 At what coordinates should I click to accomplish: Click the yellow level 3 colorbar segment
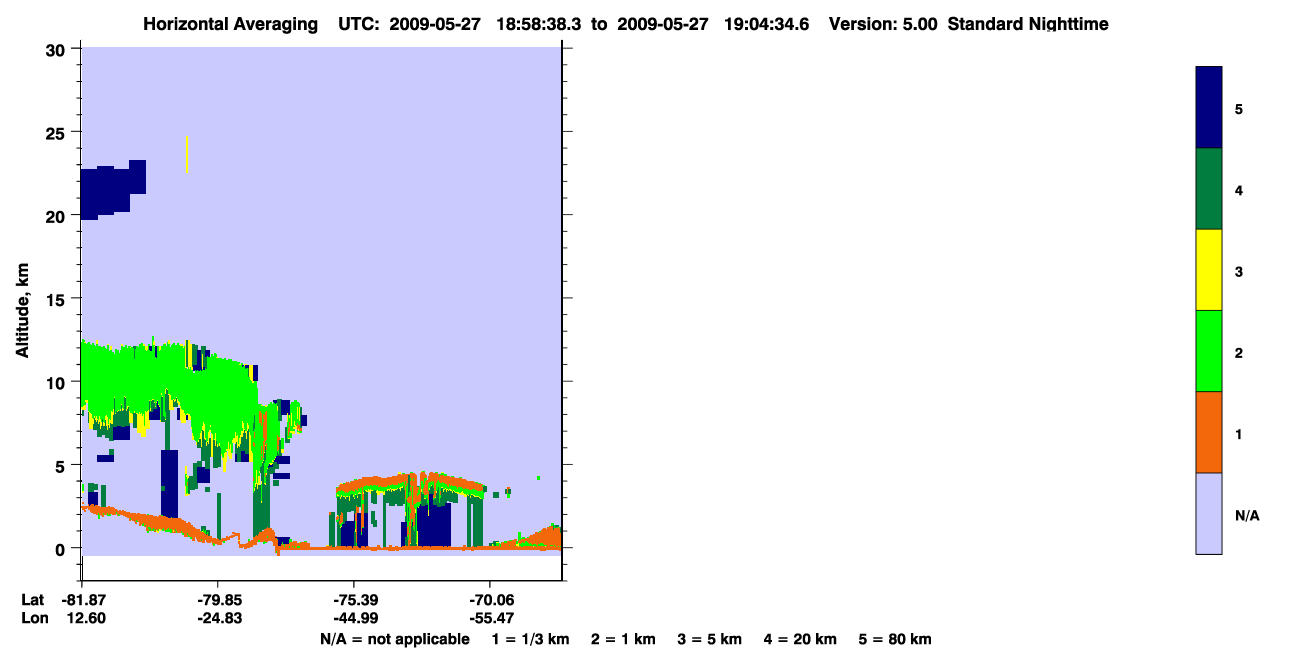[1209, 270]
